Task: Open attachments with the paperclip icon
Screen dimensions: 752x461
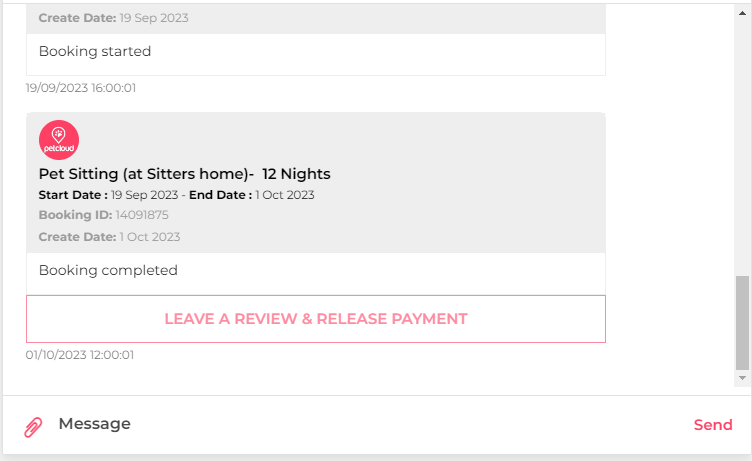Action: coord(33,426)
